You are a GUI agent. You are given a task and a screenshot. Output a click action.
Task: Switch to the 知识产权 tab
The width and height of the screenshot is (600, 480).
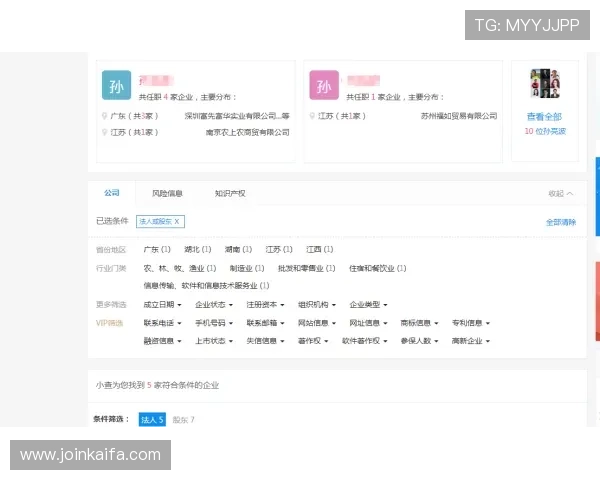click(x=230, y=193)
